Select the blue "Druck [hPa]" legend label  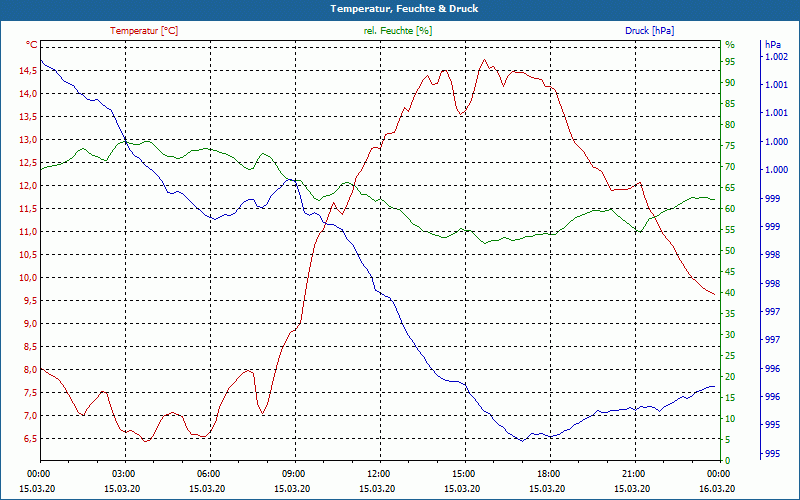[x=649, y=31]
